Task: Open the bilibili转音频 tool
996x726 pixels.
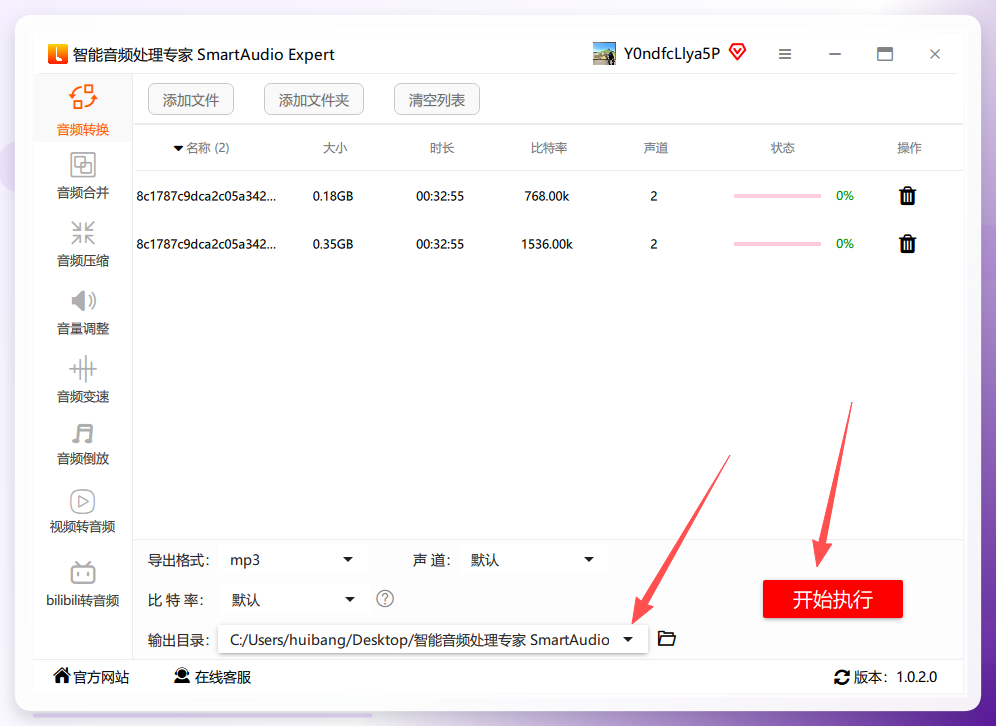Action: pos(83,584)
